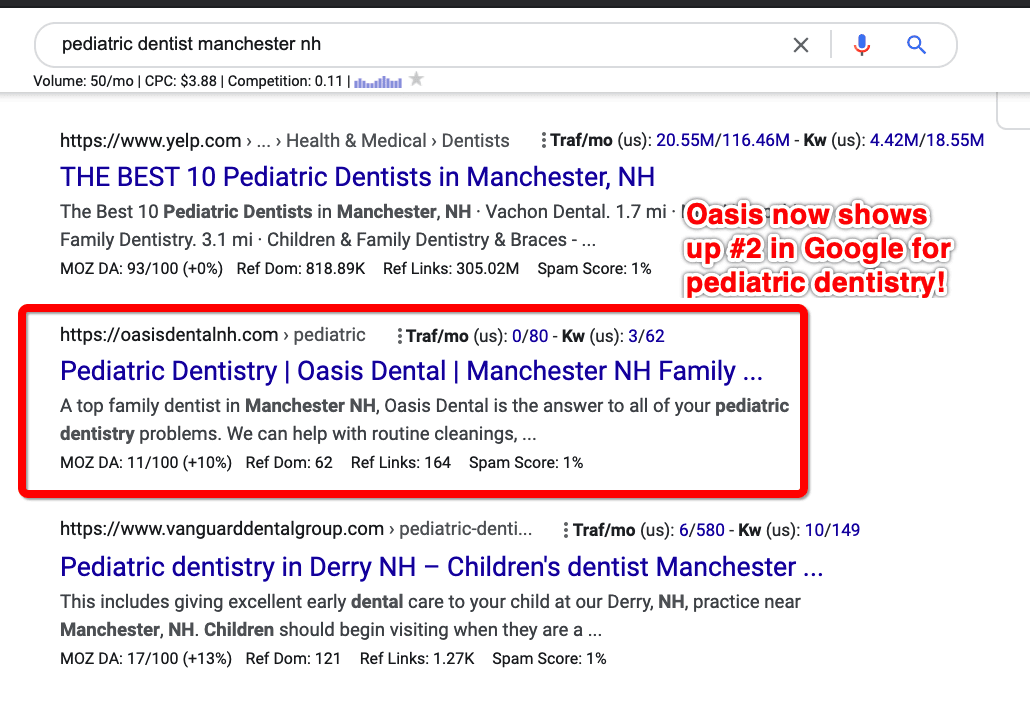
Task: Open the three-dot menu of the Yelp result
Action: click(x=543, y=141)
